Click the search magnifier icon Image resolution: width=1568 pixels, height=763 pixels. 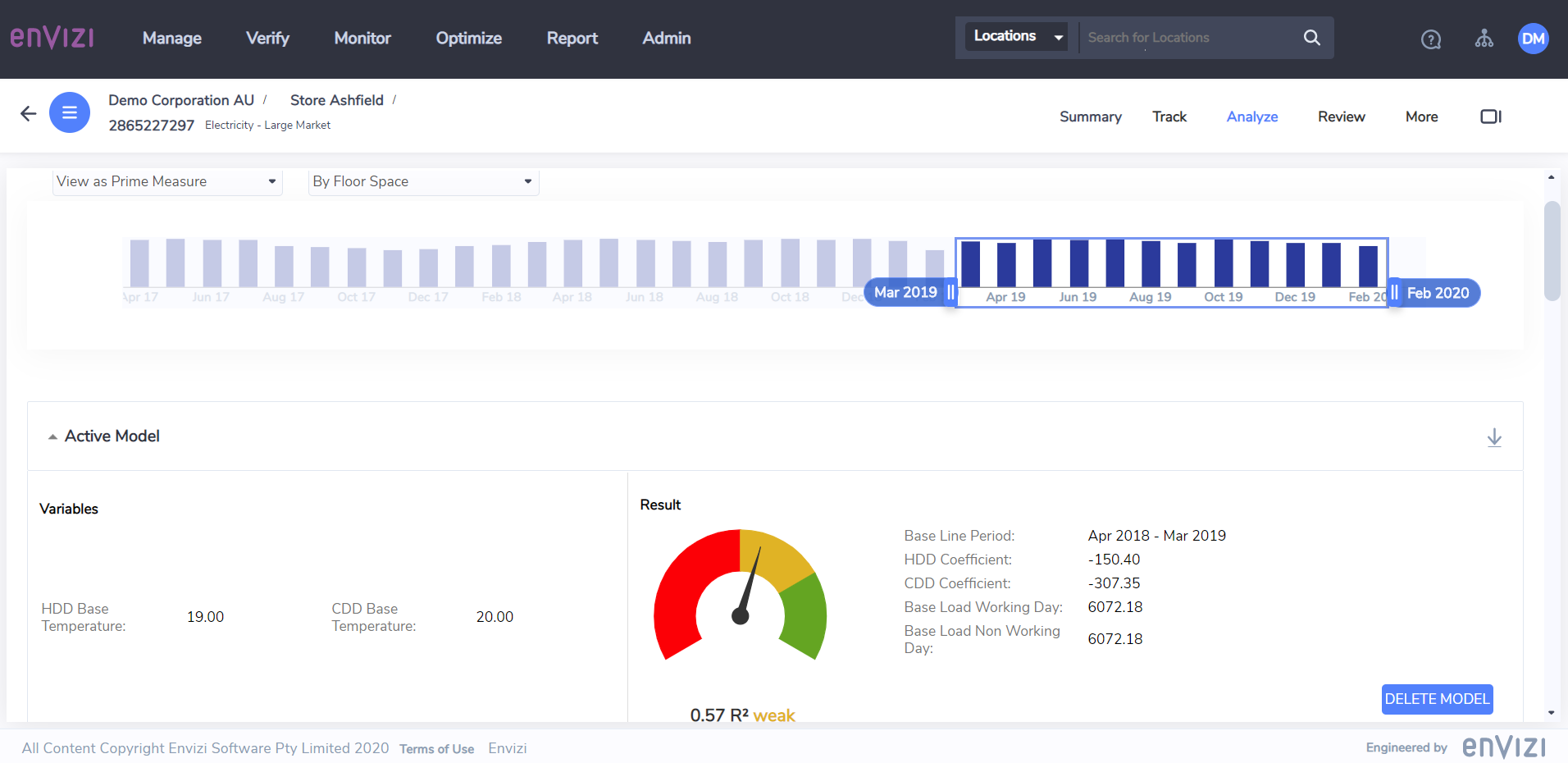coord(1312,38)
